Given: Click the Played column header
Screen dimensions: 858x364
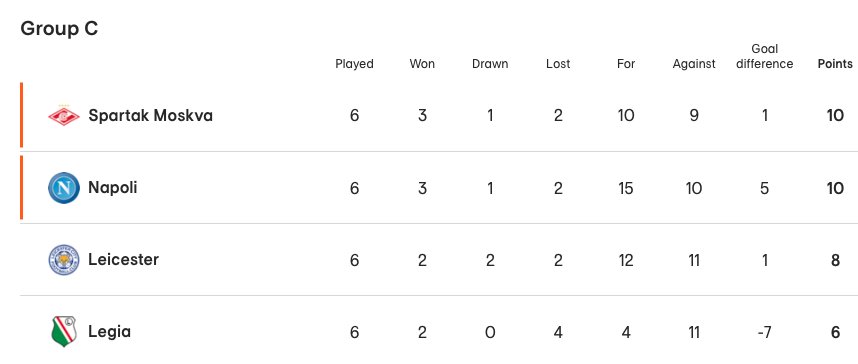Looking at the screenshot, I should (x=354, y=64).
